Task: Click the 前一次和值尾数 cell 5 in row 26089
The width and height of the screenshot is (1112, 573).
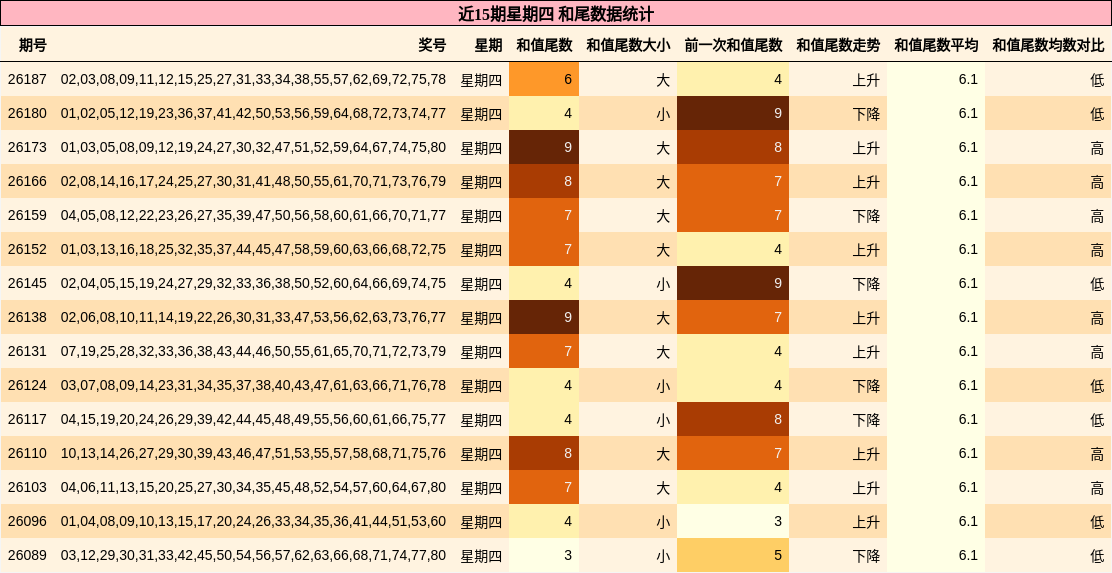Action: 733,556
